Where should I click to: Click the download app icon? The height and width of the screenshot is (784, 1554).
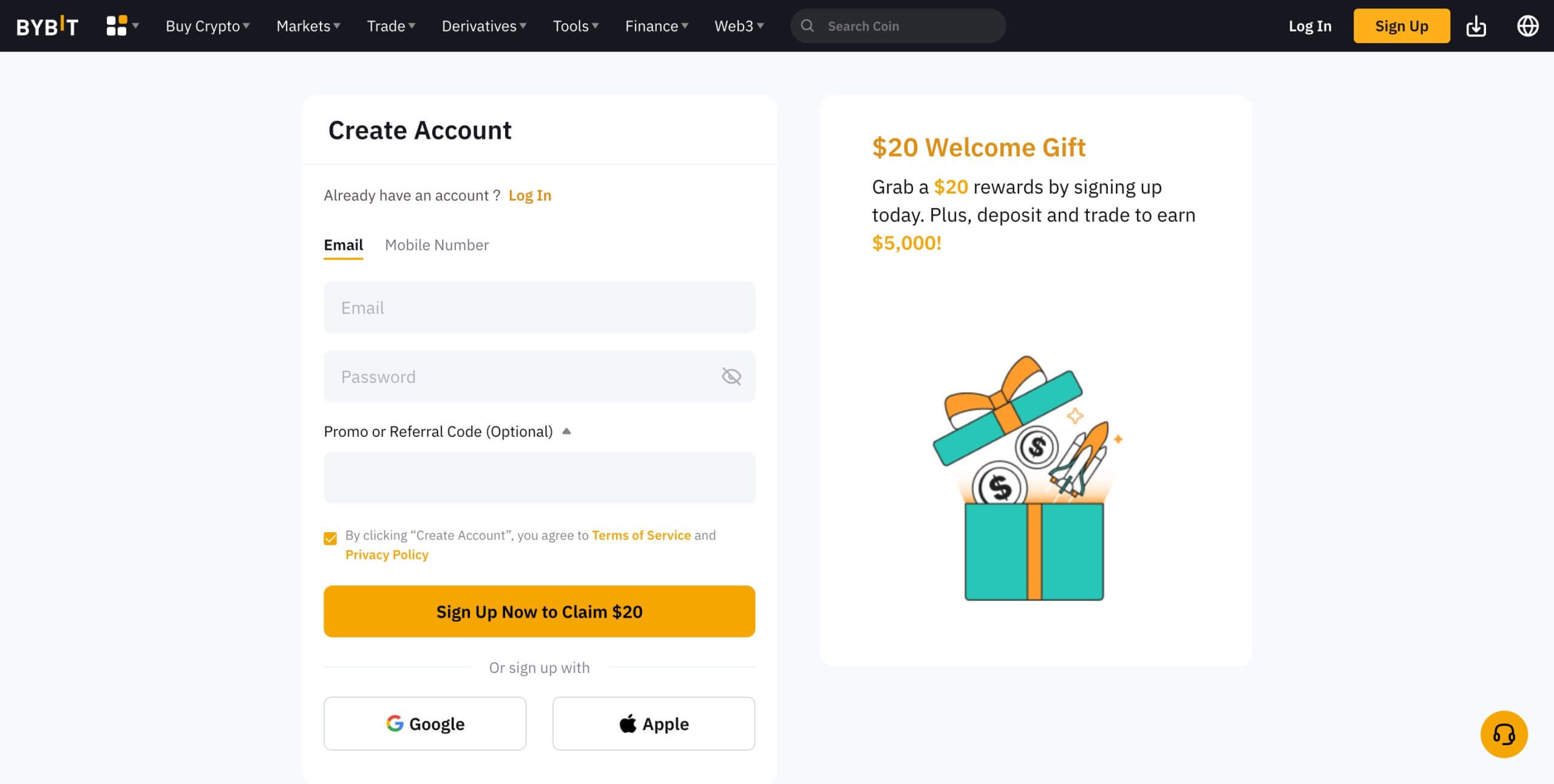tap(1476, 26)
